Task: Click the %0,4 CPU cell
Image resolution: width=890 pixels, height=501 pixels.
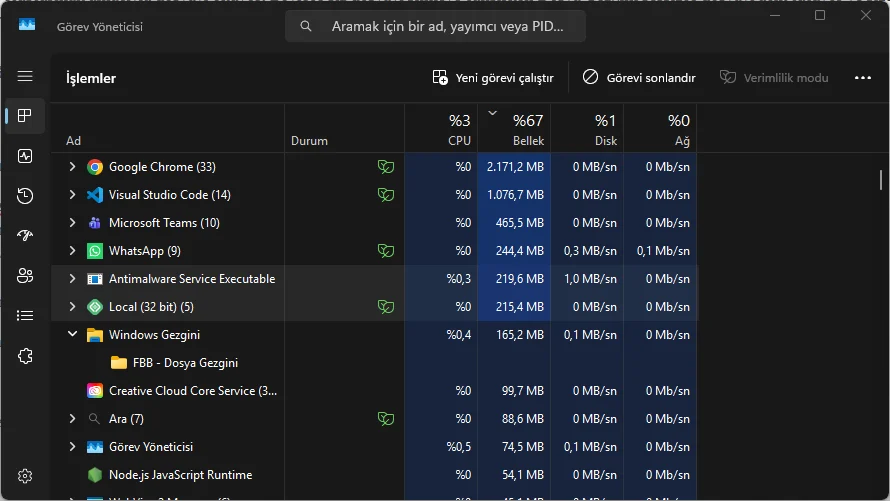Action: (441, 335)
